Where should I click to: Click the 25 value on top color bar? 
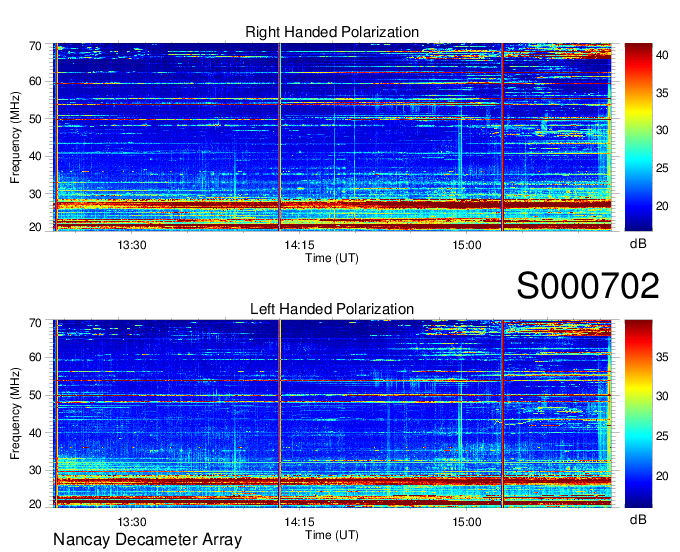pyautogui.click(x=662, y=168)
